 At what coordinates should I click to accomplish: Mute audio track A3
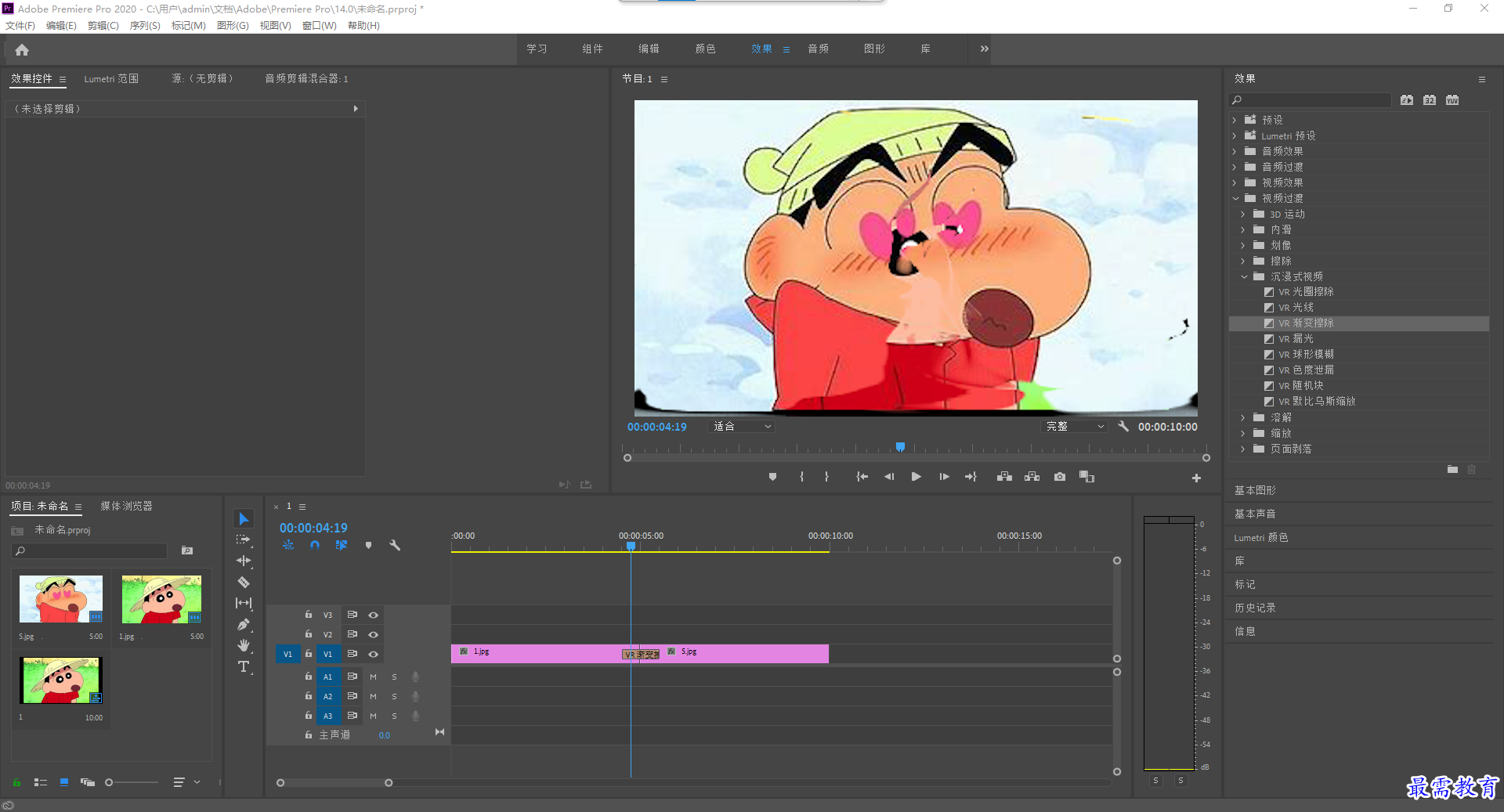373,716
